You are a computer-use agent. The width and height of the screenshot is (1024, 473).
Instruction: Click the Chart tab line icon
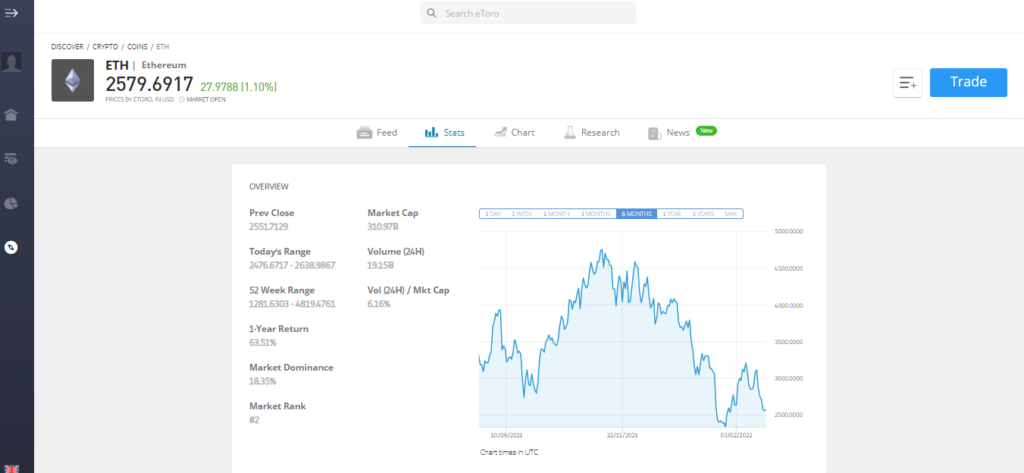(x=500, y=133)
